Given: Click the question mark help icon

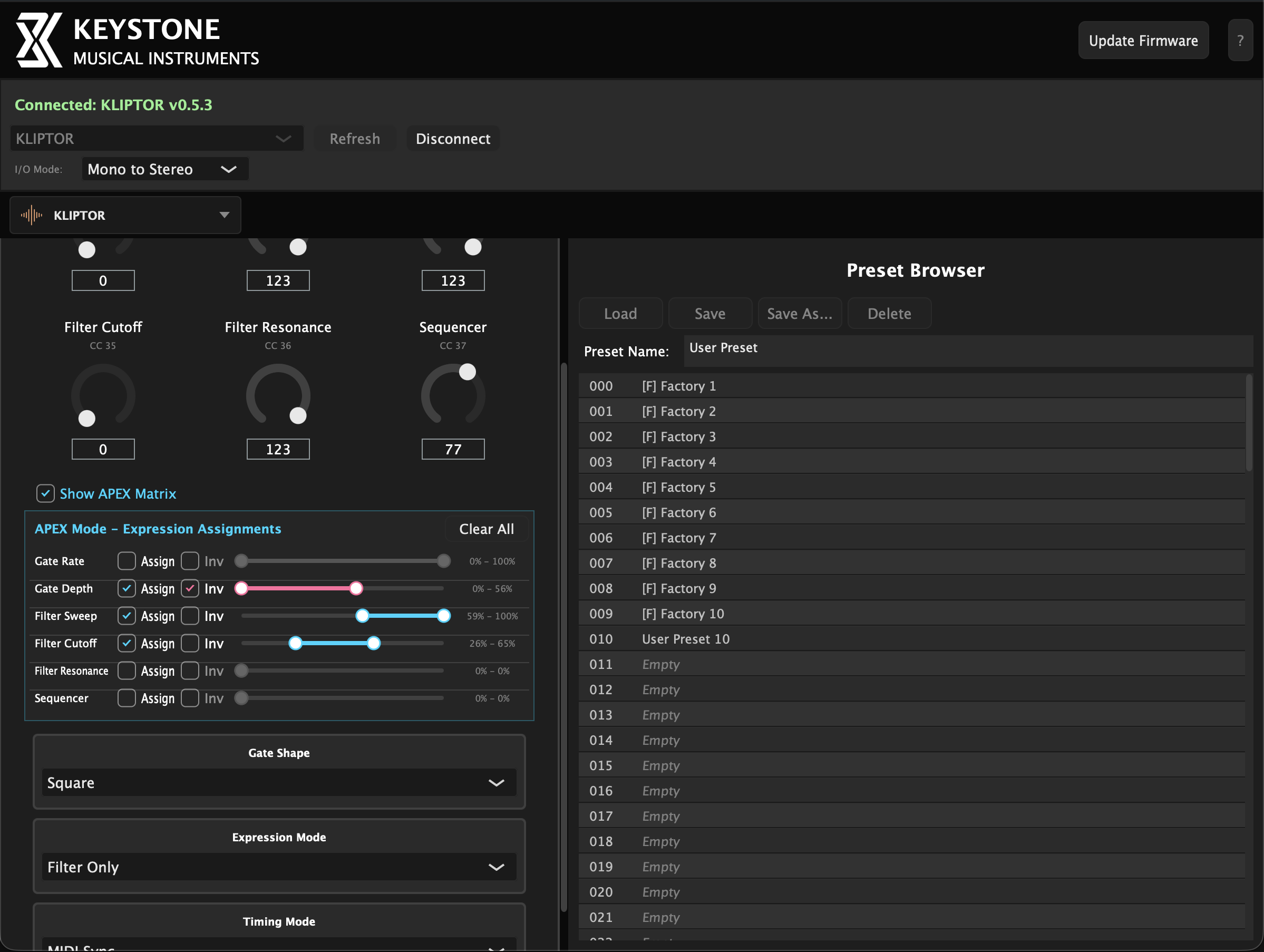Looking at the screenshot, I should point(1240,41).
